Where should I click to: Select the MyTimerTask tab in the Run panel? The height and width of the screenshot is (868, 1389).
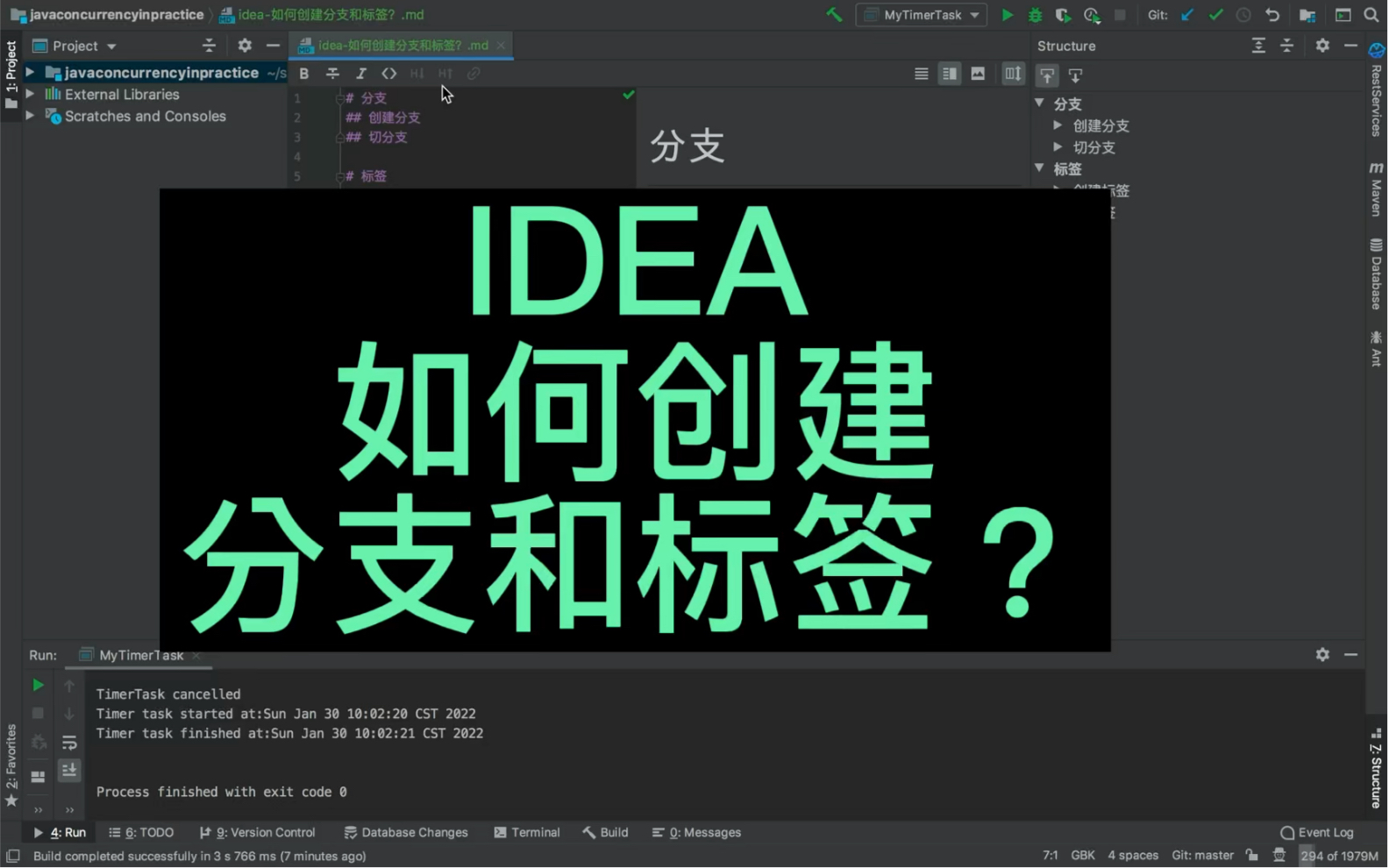pos(139,655)
